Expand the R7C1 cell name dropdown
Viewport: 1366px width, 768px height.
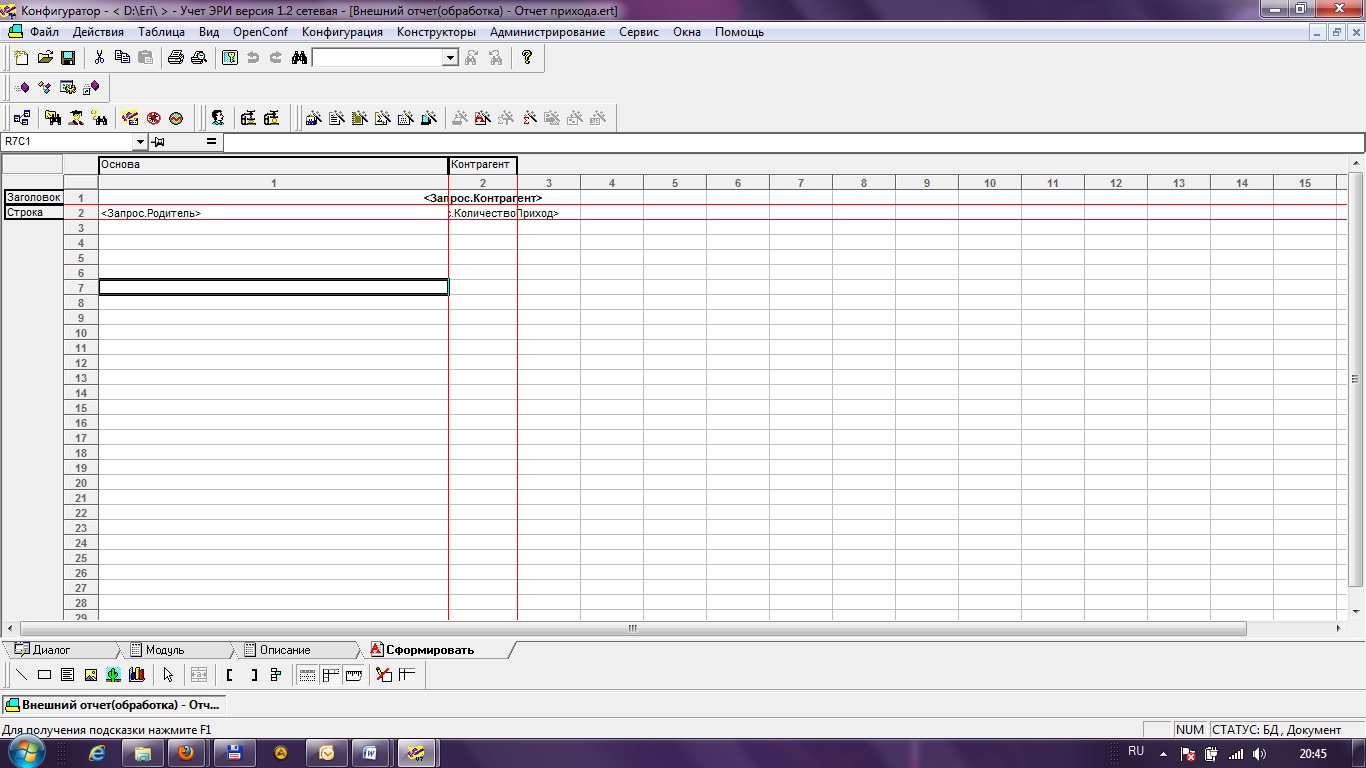(139, 142)
